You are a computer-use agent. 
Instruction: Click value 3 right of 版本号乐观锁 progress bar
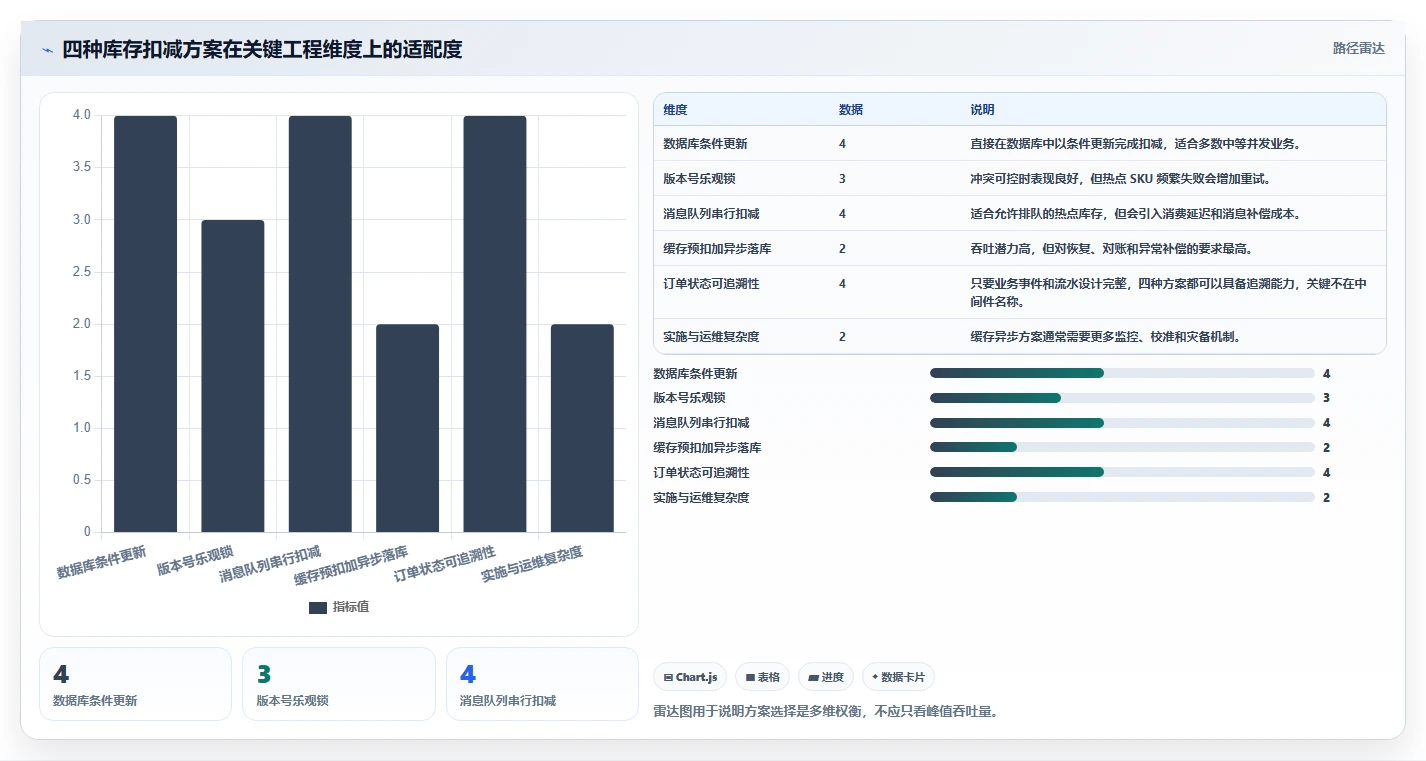[x=1326, y=398]
